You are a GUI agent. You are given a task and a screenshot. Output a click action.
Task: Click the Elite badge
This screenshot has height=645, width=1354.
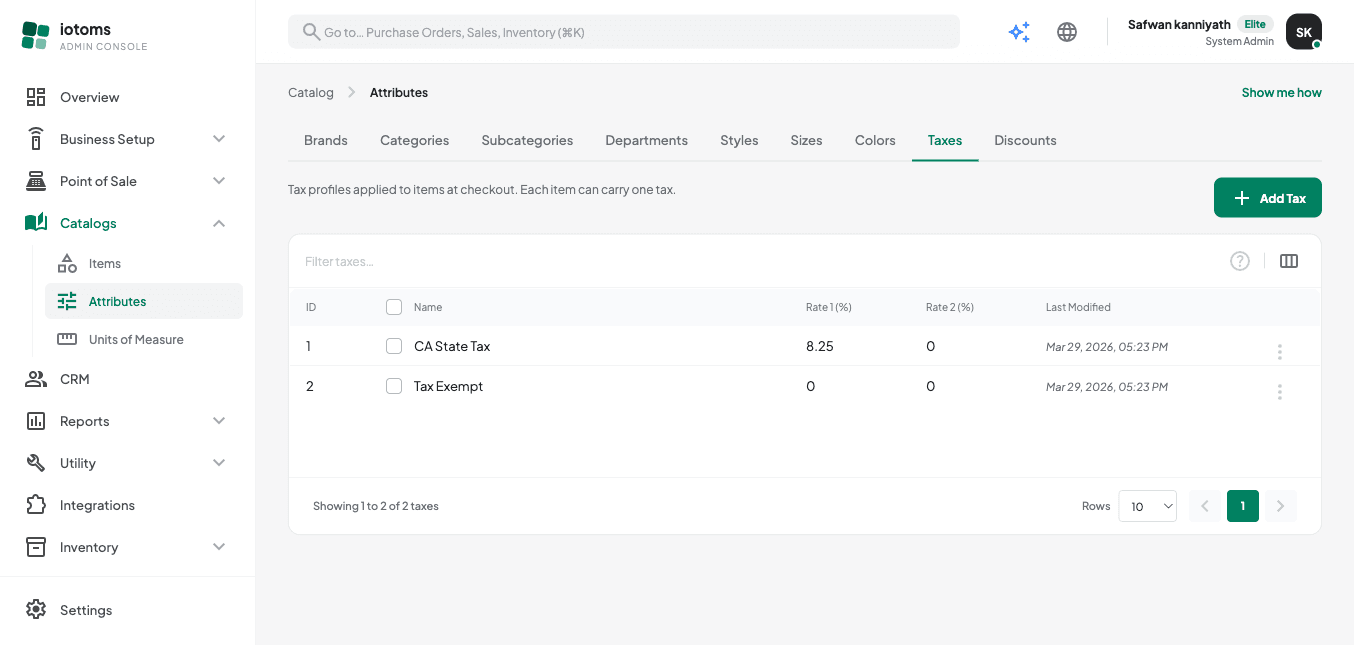point(1255,24)
